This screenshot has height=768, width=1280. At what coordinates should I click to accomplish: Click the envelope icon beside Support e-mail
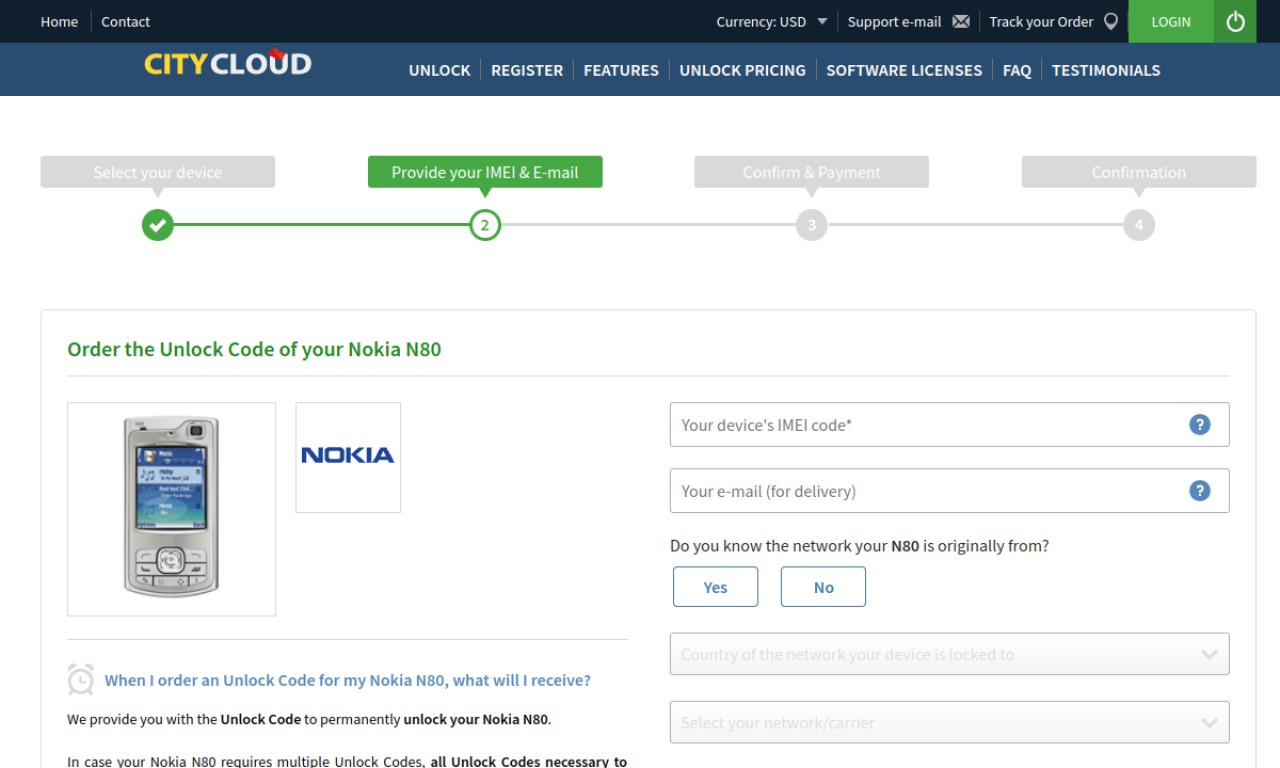[x=961, y=22]
